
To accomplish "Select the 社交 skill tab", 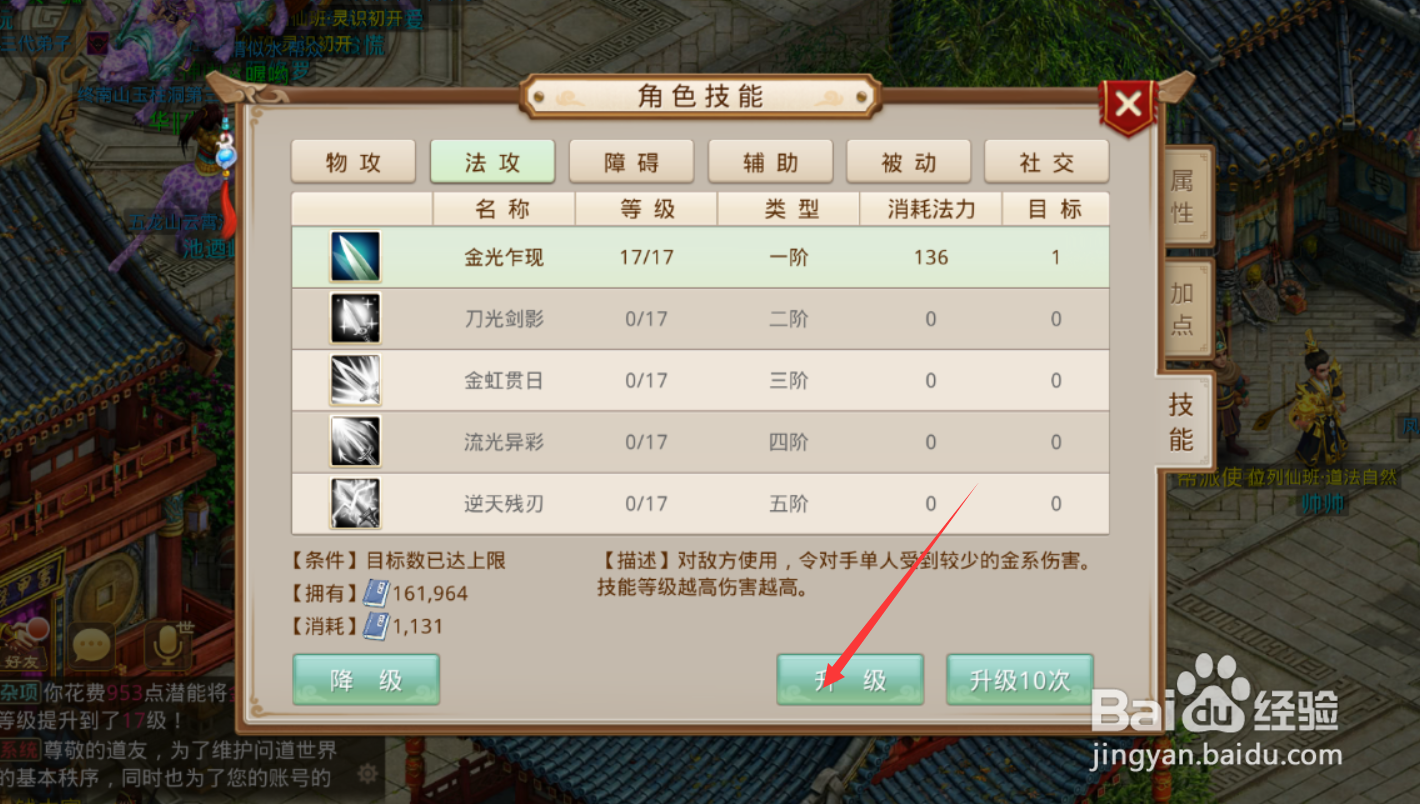I will [x=1047, y=162].
